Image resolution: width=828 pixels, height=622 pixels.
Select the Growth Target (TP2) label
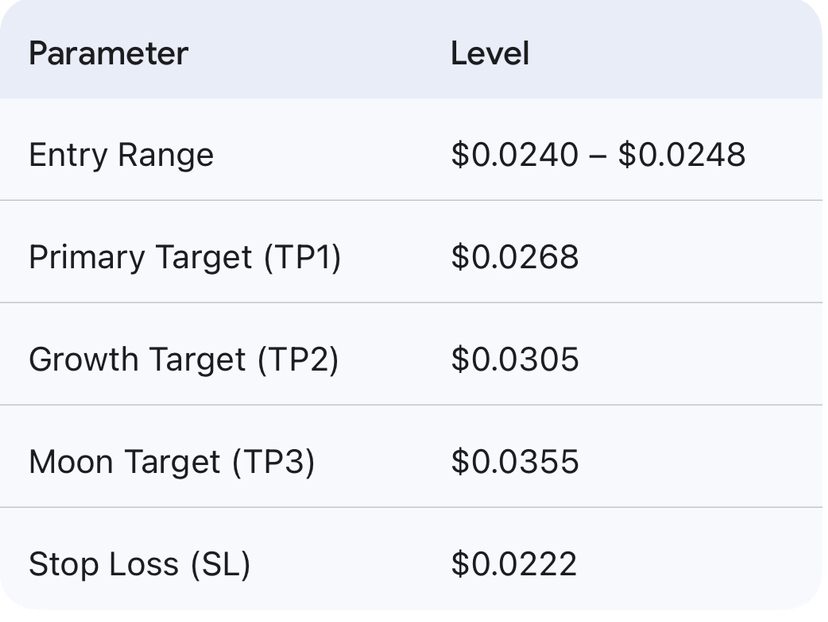pos(184,360)
